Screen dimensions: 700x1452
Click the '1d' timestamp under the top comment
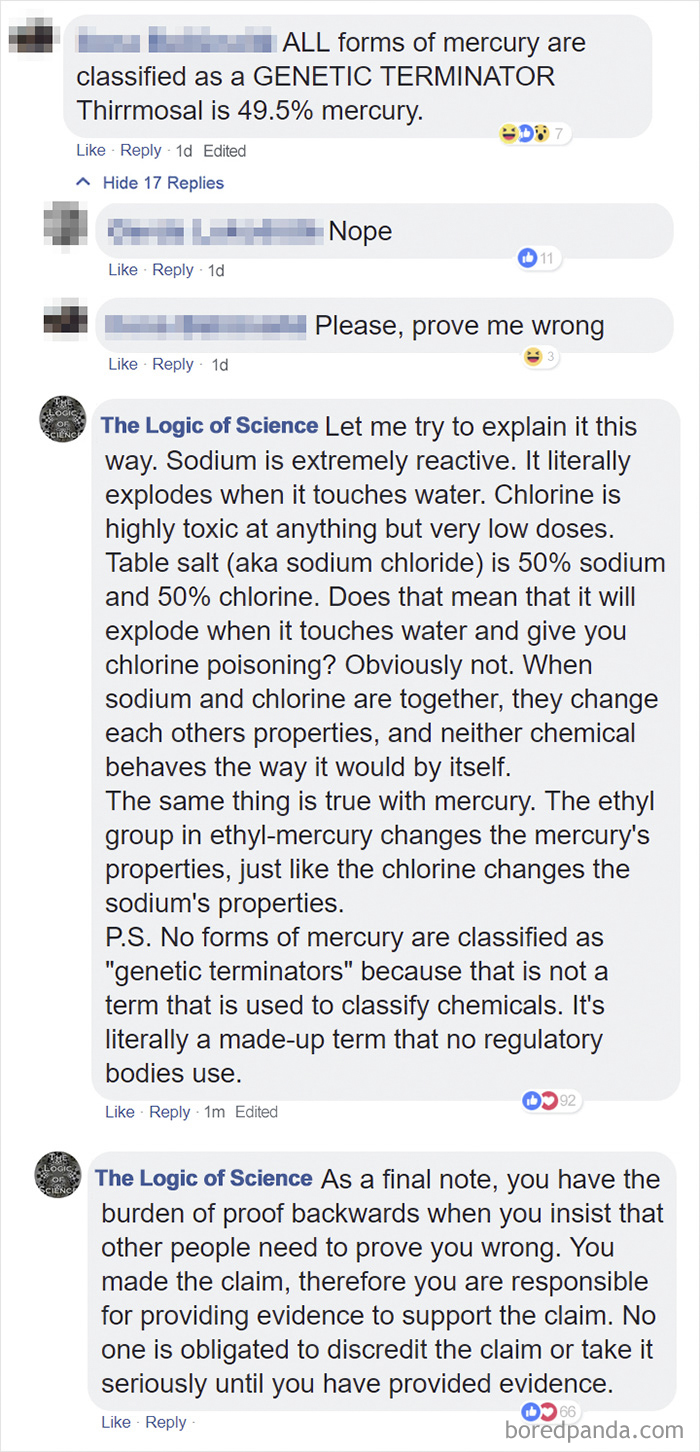(184, 149)
